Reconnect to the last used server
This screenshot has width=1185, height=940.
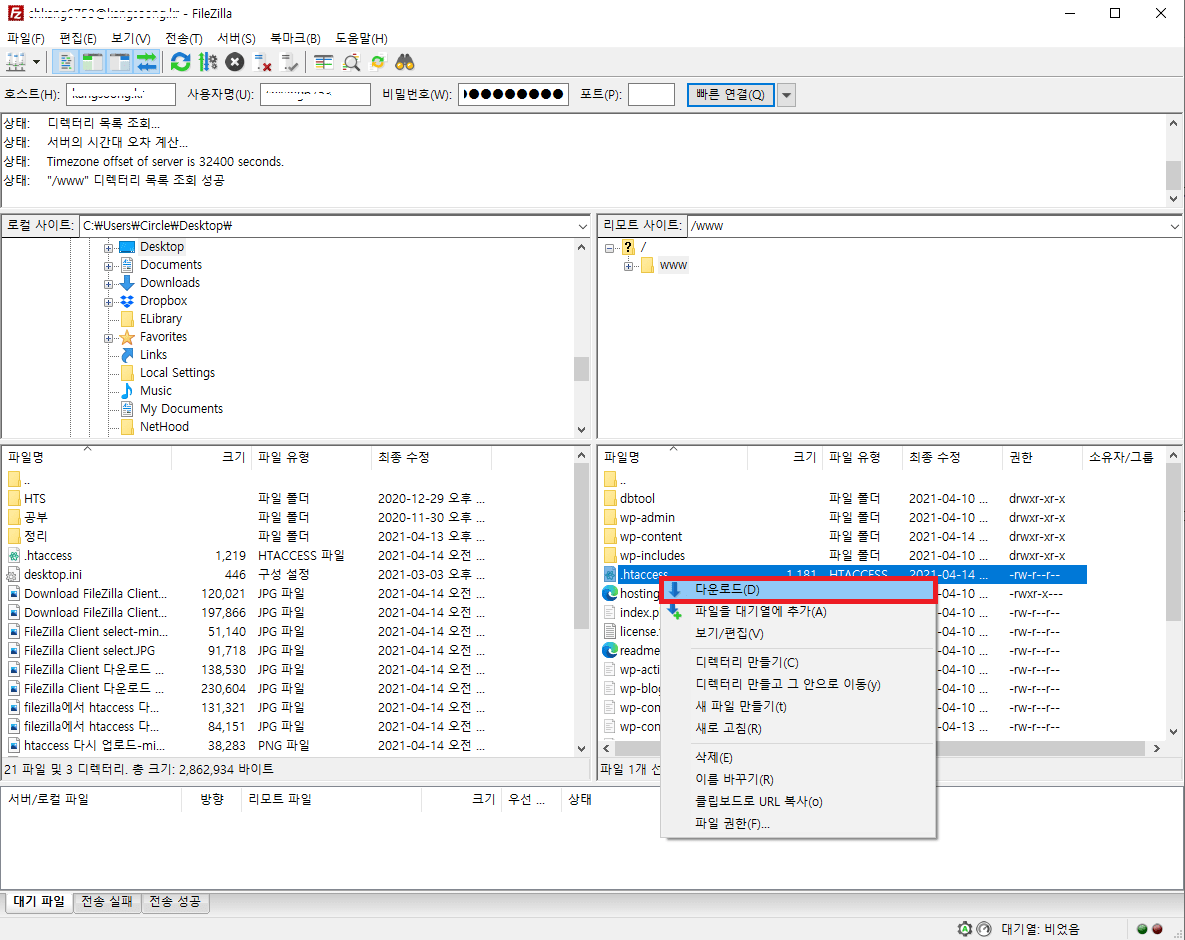[x=287, y=61]
